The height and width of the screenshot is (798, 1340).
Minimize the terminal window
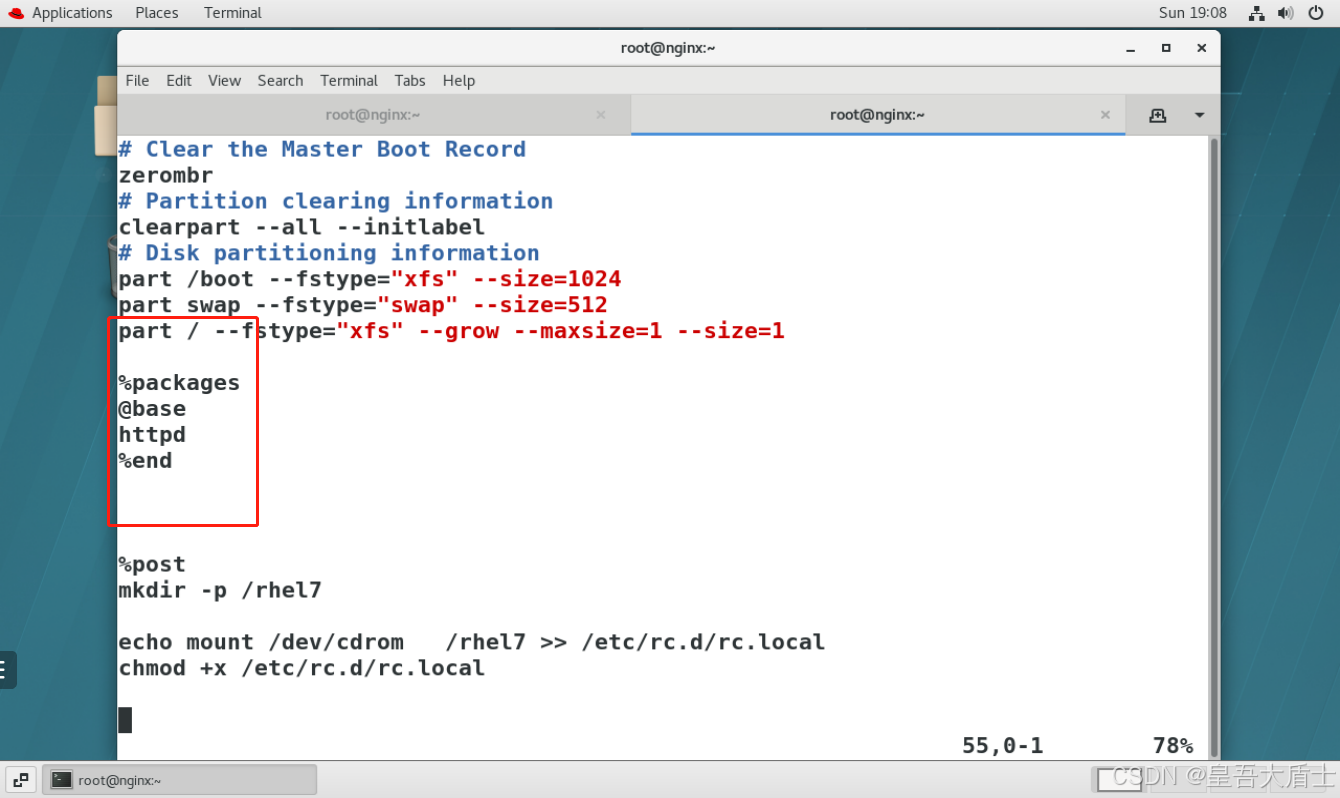1130,48
